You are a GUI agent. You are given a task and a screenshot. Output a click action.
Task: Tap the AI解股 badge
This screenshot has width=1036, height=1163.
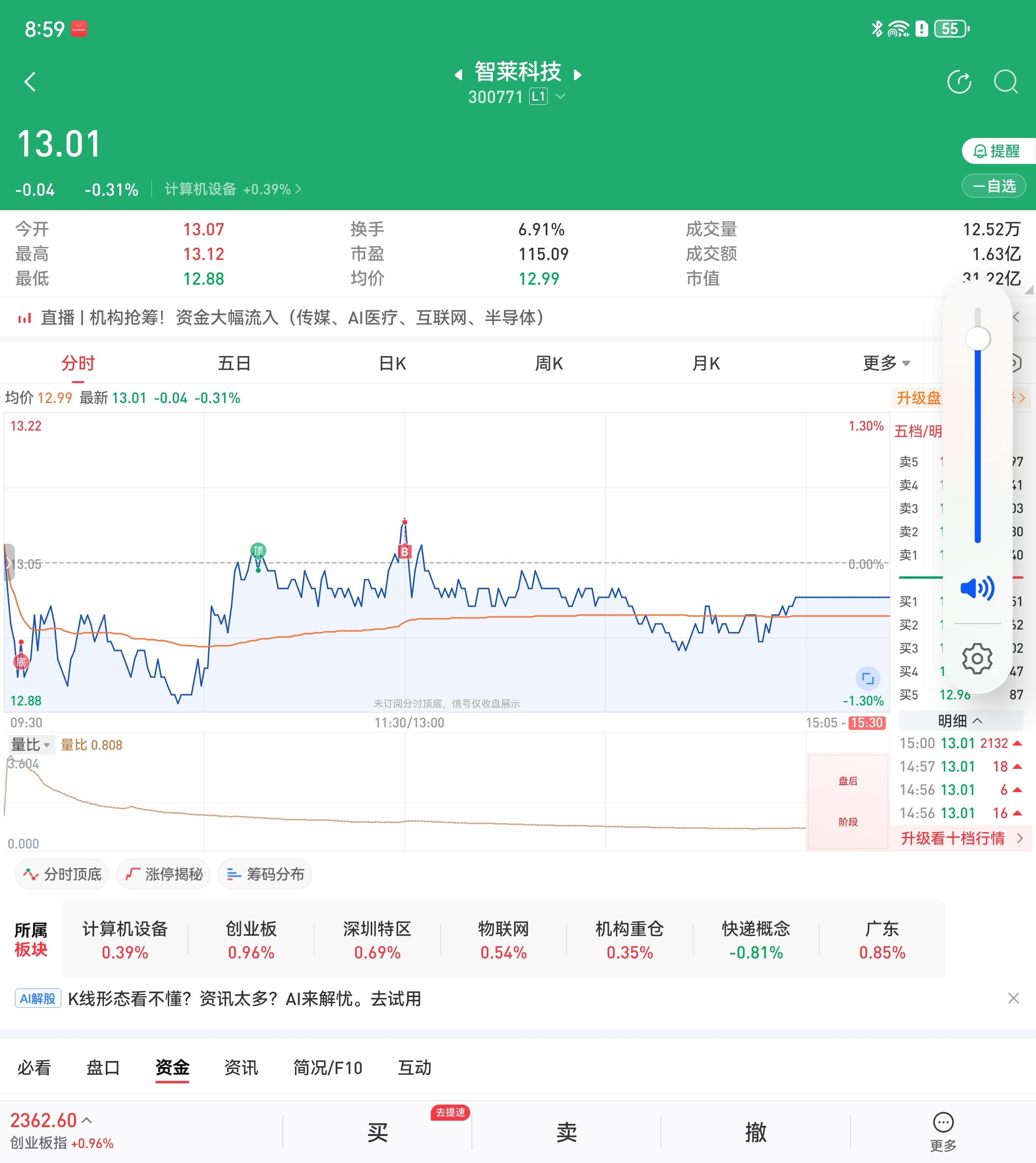pyautogui.click(x=38, y=999)
